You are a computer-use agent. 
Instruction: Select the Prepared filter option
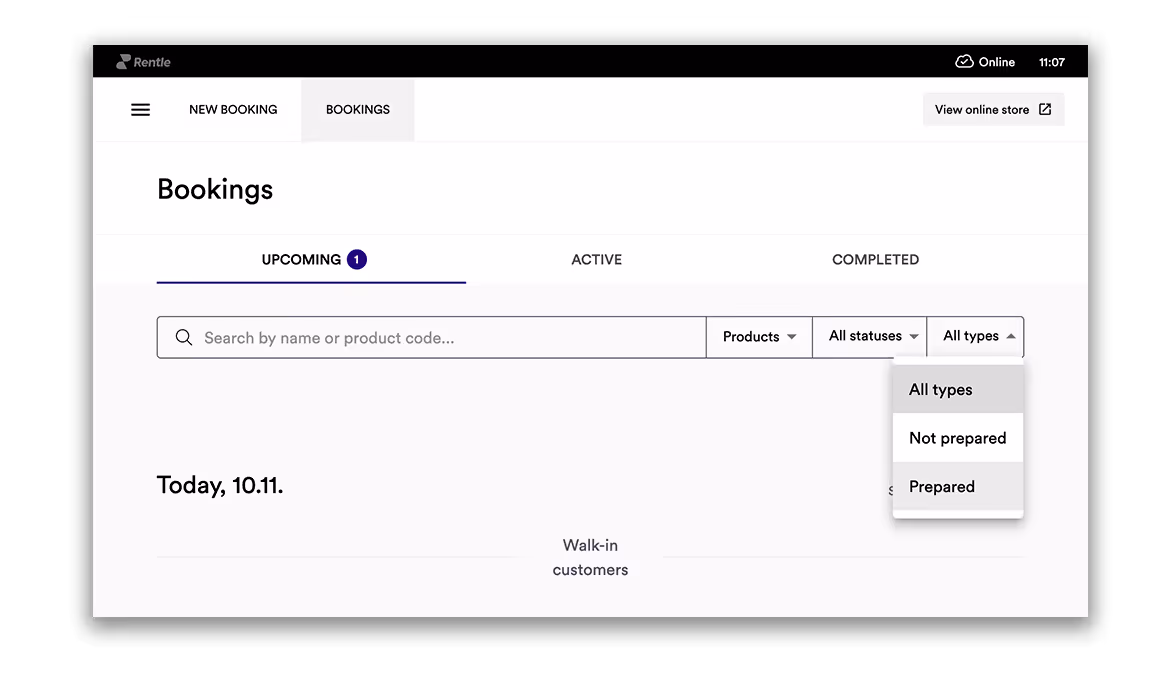coord(941,486)
